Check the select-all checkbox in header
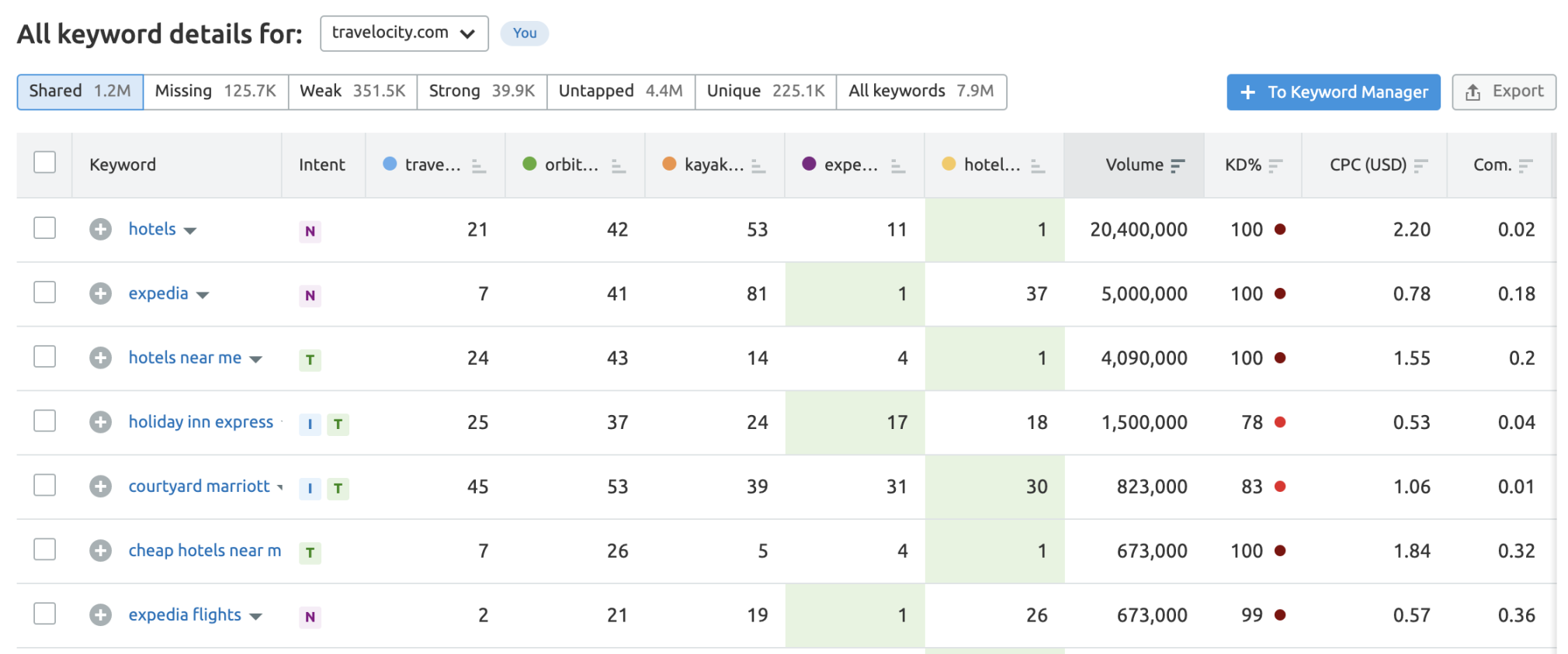 [x=45, y=163]
